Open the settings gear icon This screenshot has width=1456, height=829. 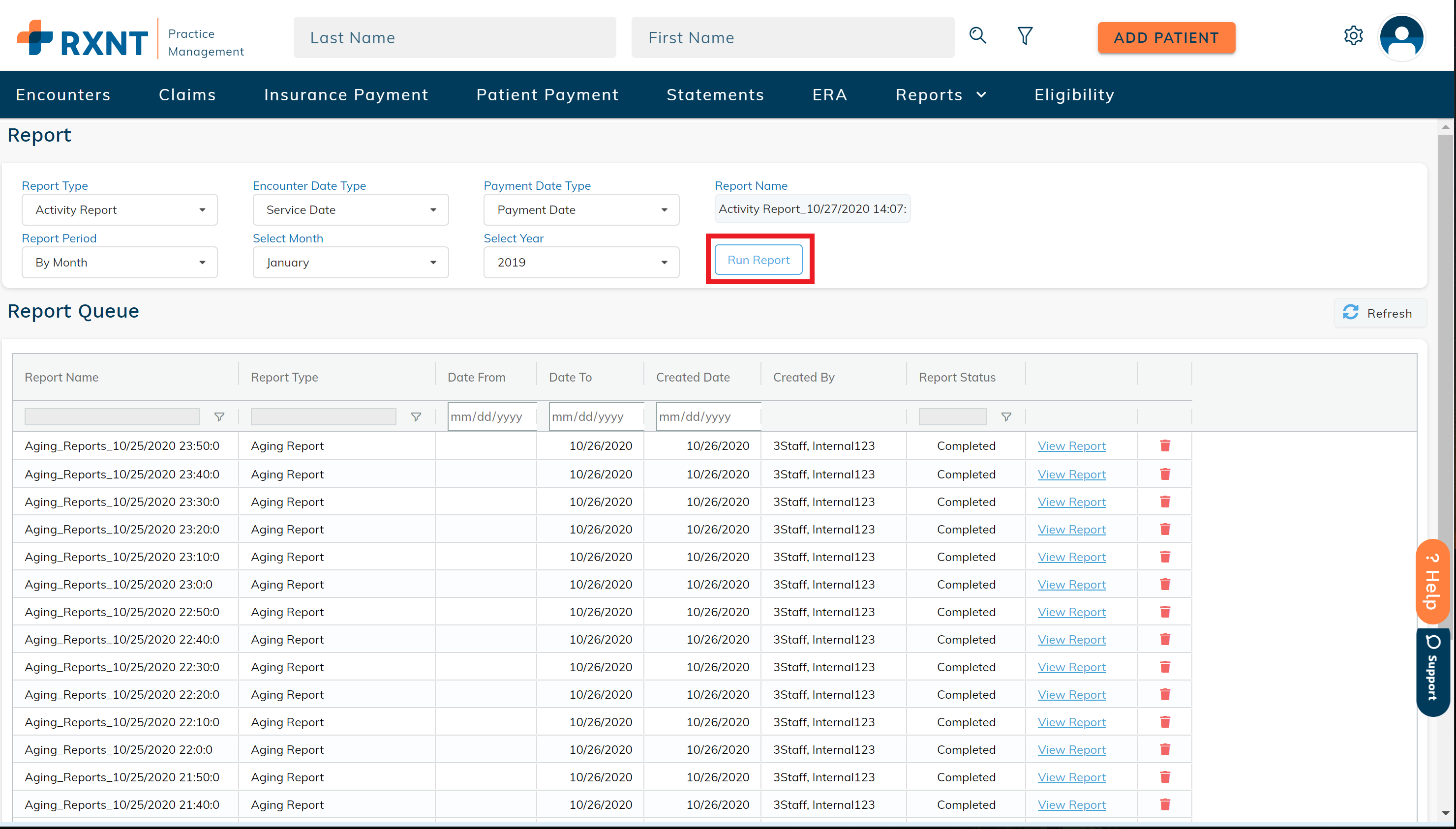coord(1353,36)
